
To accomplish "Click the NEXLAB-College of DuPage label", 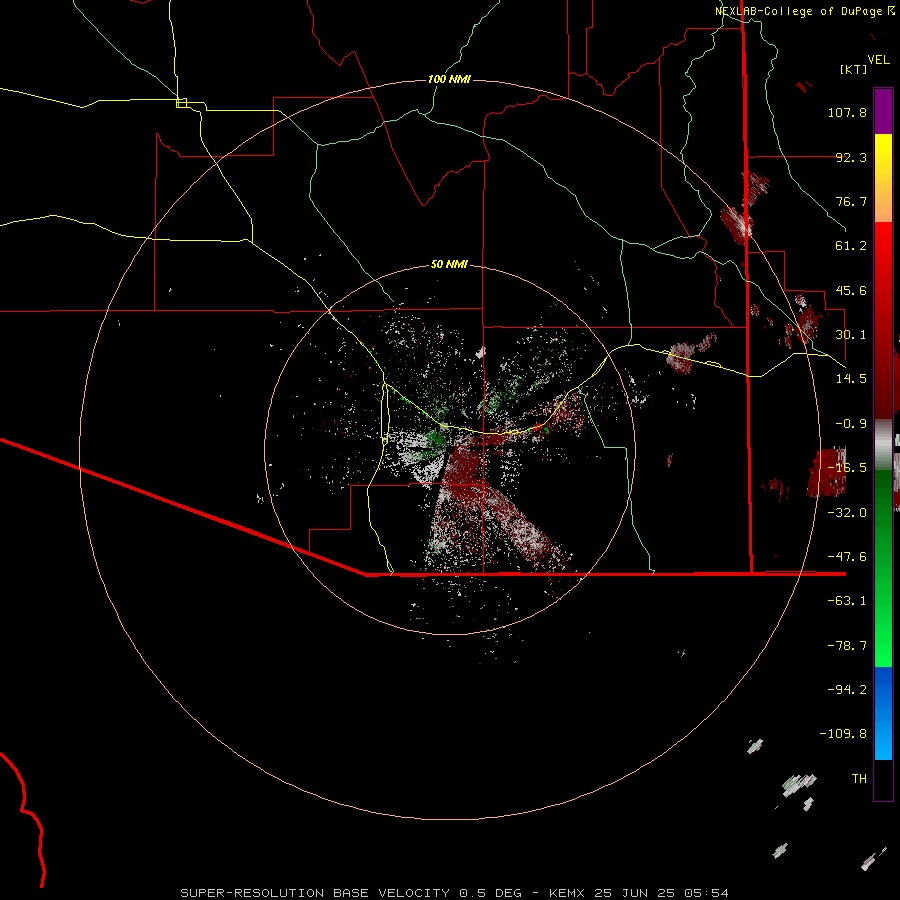I will pyautogui.click(x=798, y=11).
